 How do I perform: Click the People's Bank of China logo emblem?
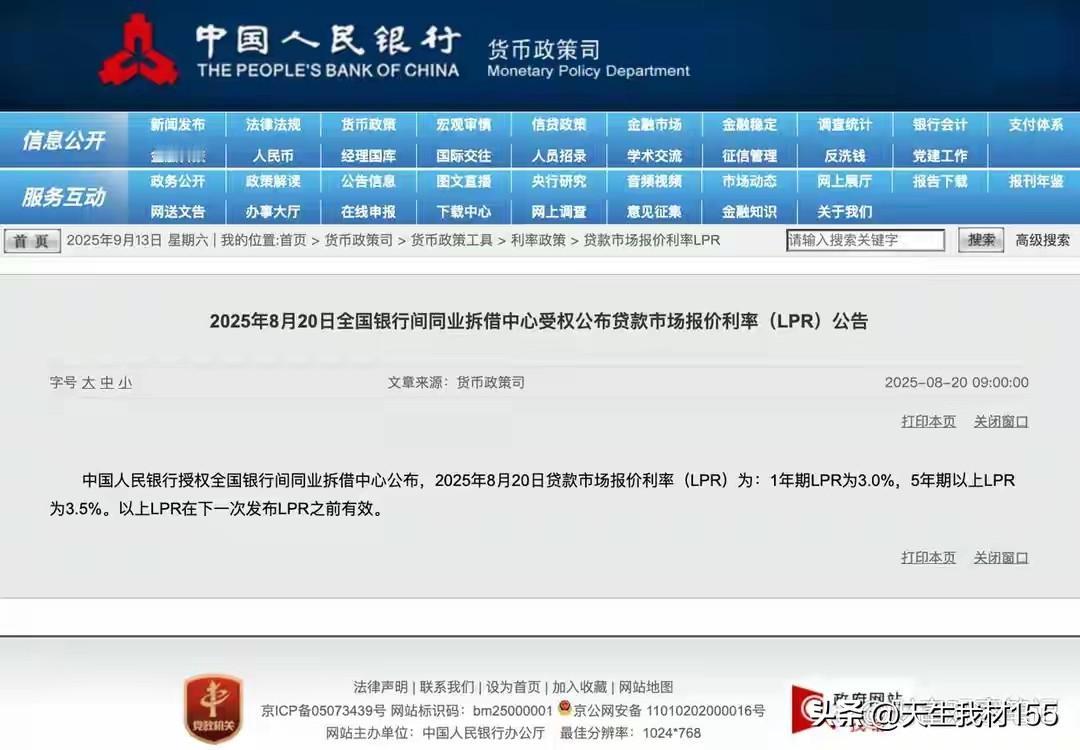point(138,51)
